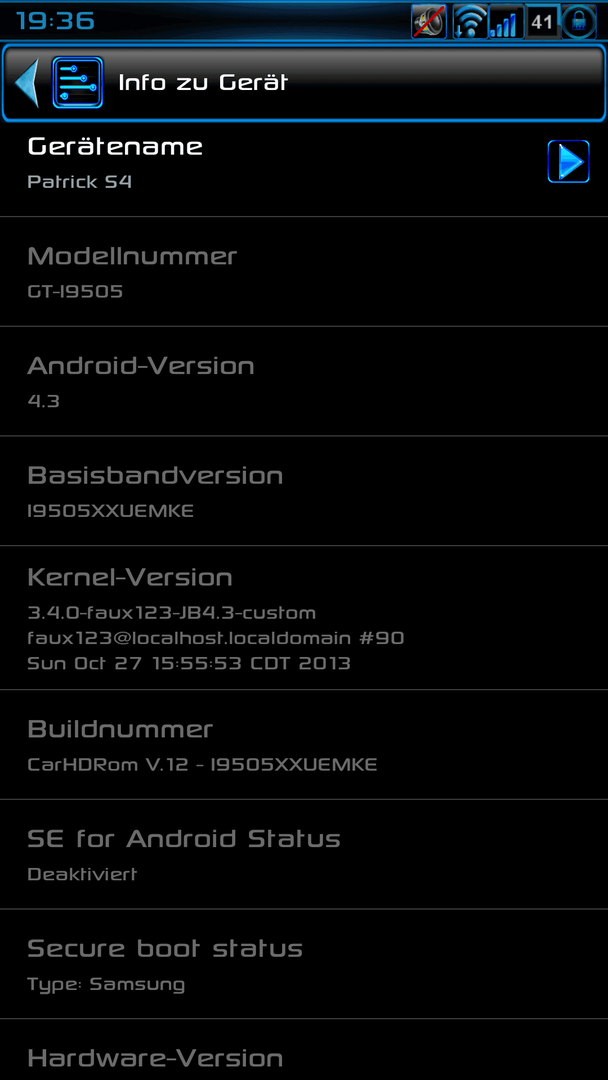Tap the Secure boot status row
This screenshot has height=1080, width=608.
(x=304, y=964)
